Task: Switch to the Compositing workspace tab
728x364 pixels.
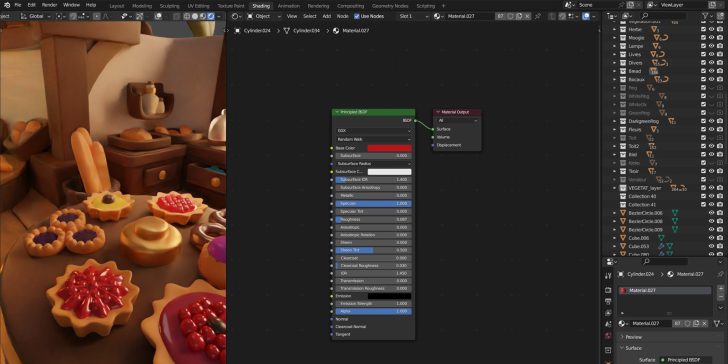Action: pos(351,6)
